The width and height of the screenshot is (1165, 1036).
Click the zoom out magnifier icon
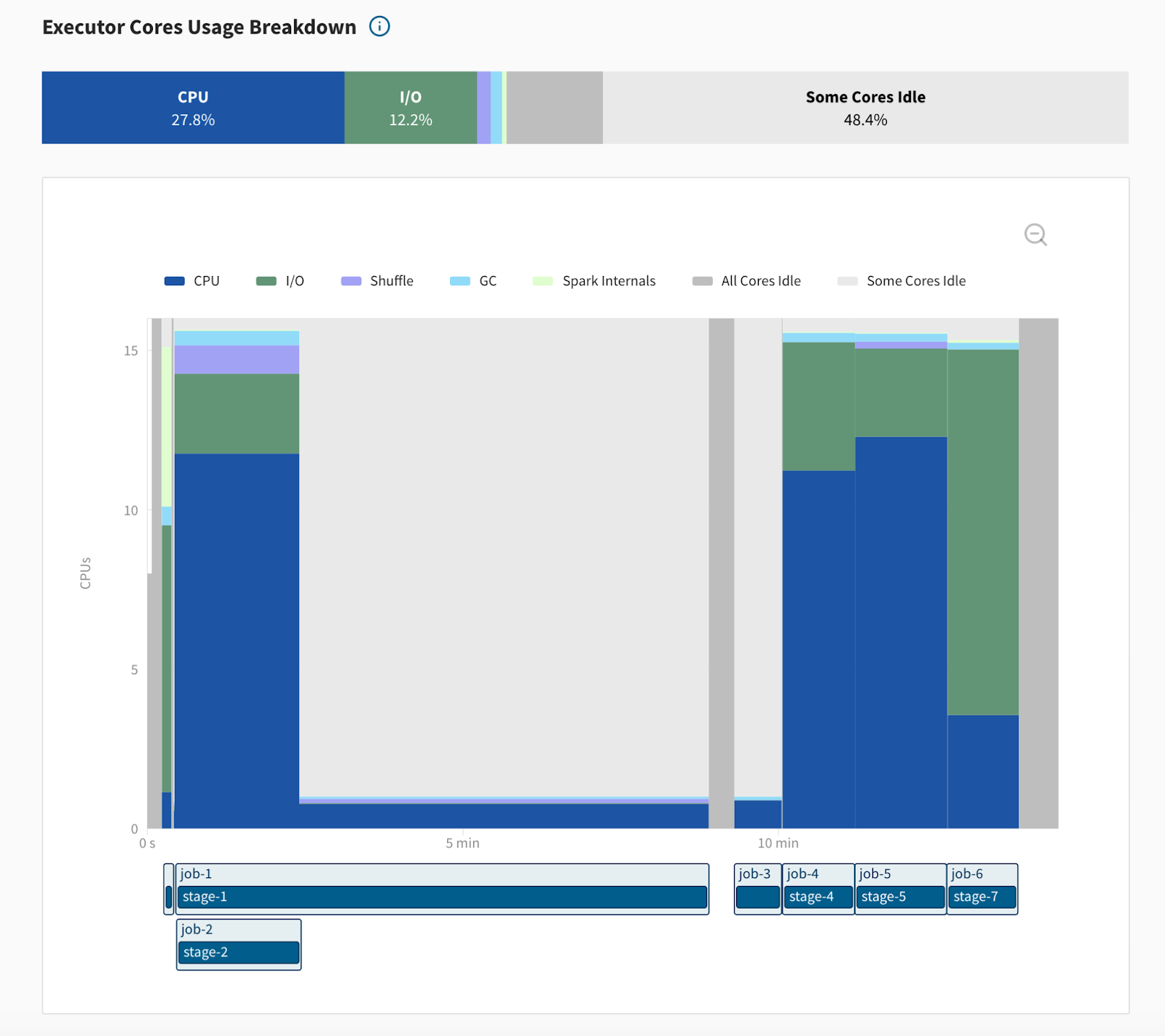coord(1035,234)
